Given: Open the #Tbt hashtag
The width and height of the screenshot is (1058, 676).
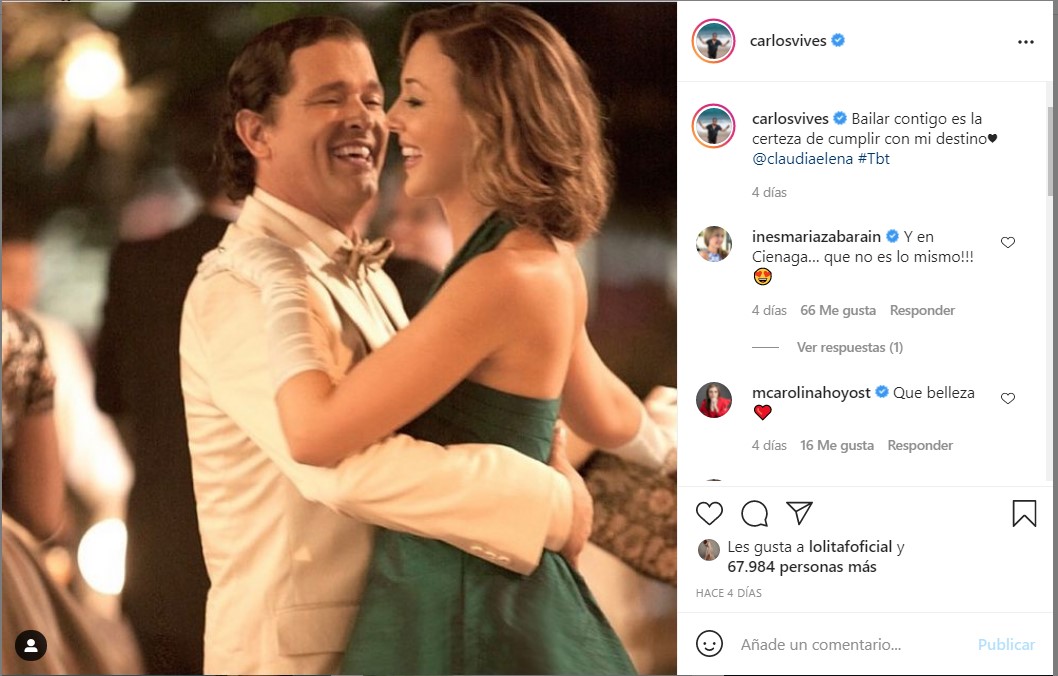Looking at the screenshot, I should (x=876, y=158).
